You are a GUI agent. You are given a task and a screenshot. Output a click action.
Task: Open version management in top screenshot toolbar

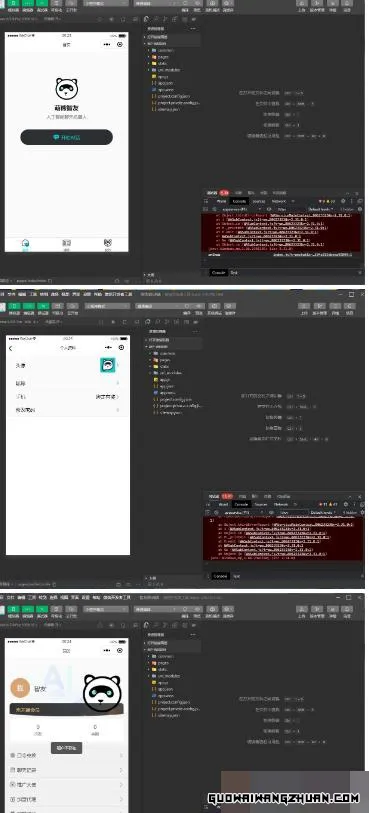318,3
